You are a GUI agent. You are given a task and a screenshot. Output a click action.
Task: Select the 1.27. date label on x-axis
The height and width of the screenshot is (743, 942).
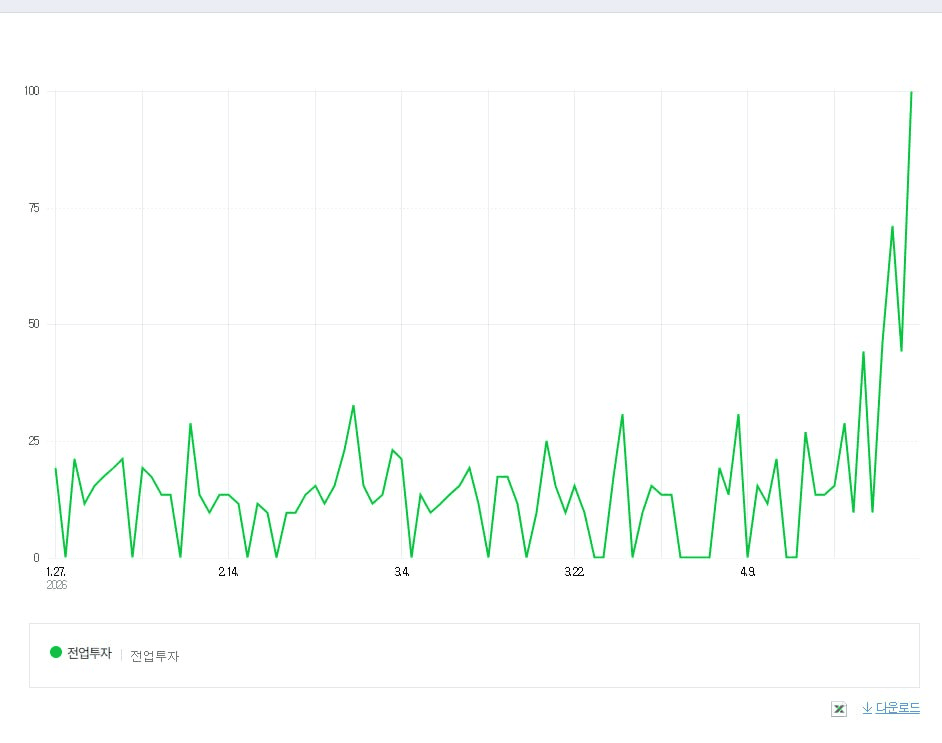coord(55,572)
